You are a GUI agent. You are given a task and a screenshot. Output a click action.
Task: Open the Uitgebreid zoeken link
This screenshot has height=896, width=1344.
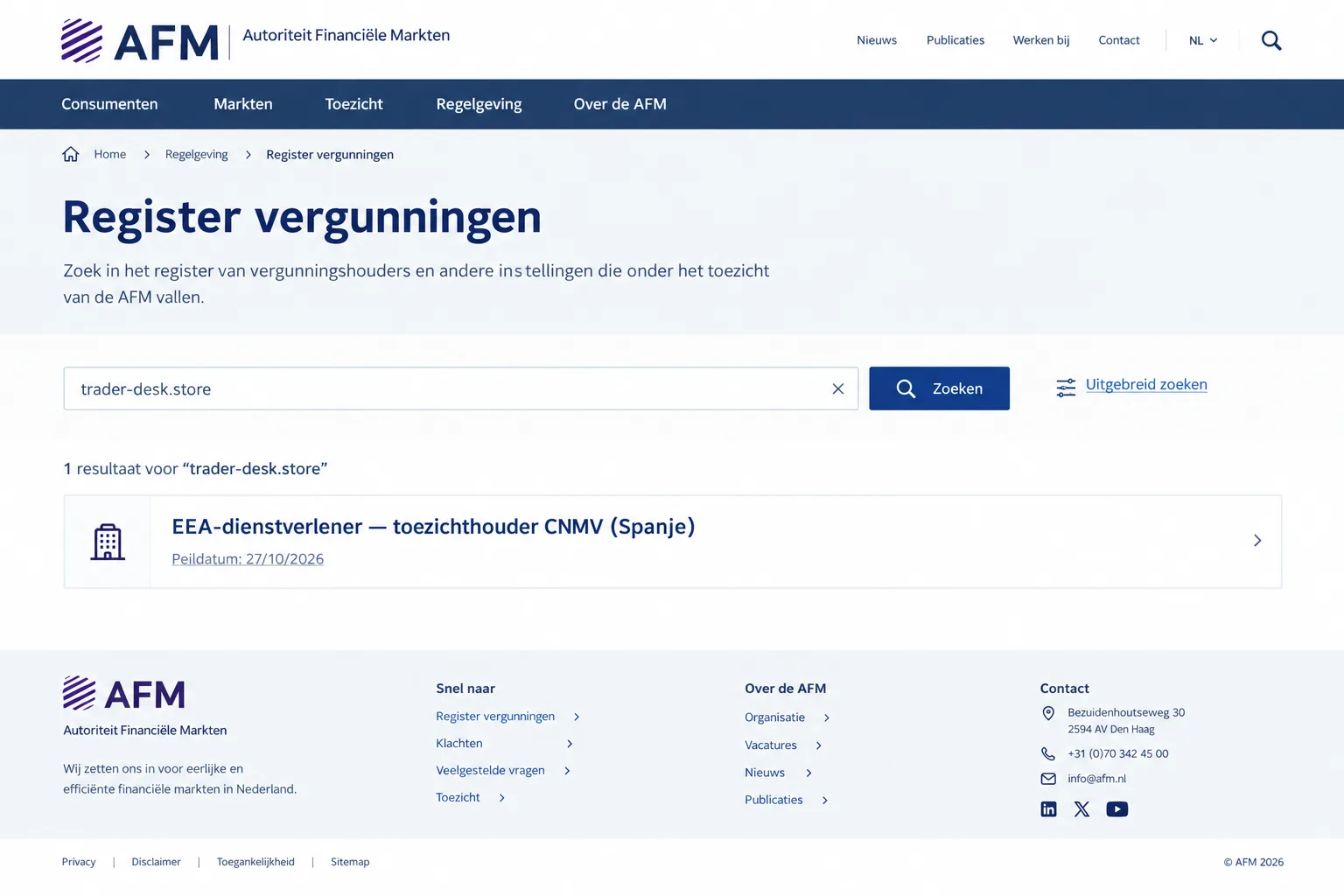click(1146, 384)
